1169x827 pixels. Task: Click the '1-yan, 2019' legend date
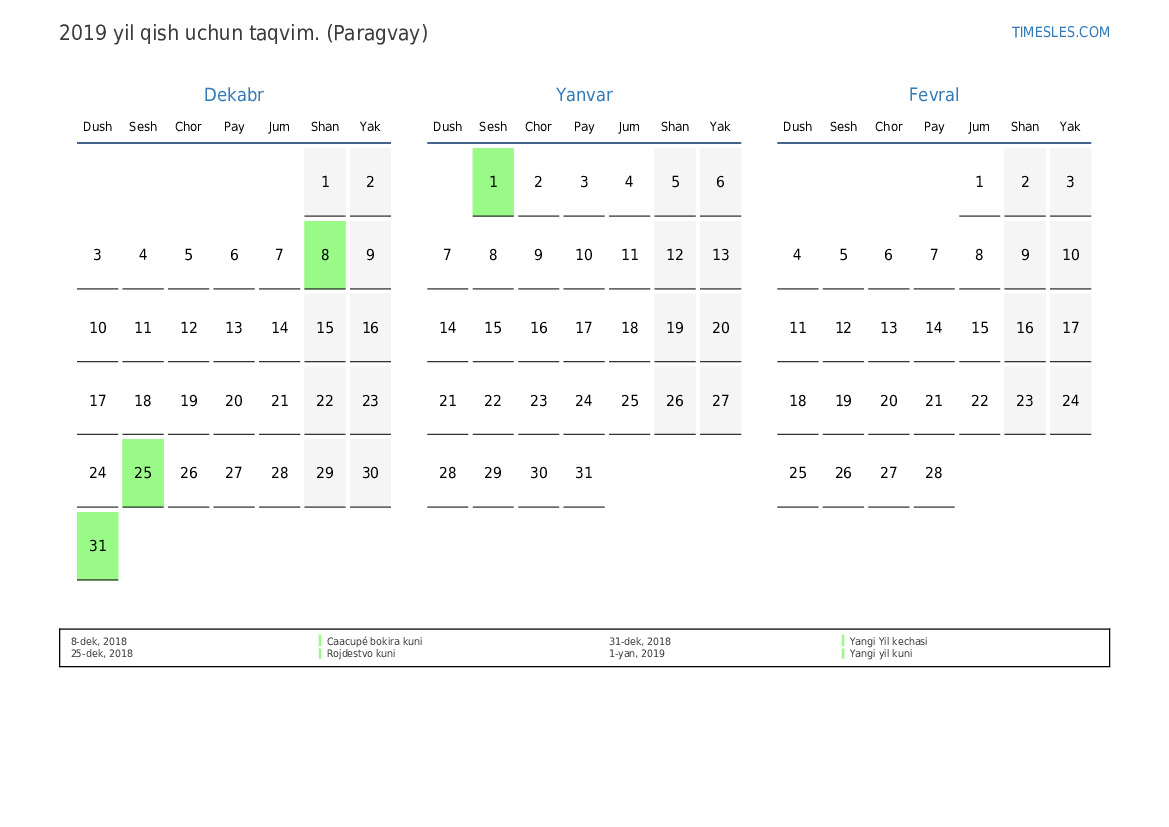tap(637, 653)
